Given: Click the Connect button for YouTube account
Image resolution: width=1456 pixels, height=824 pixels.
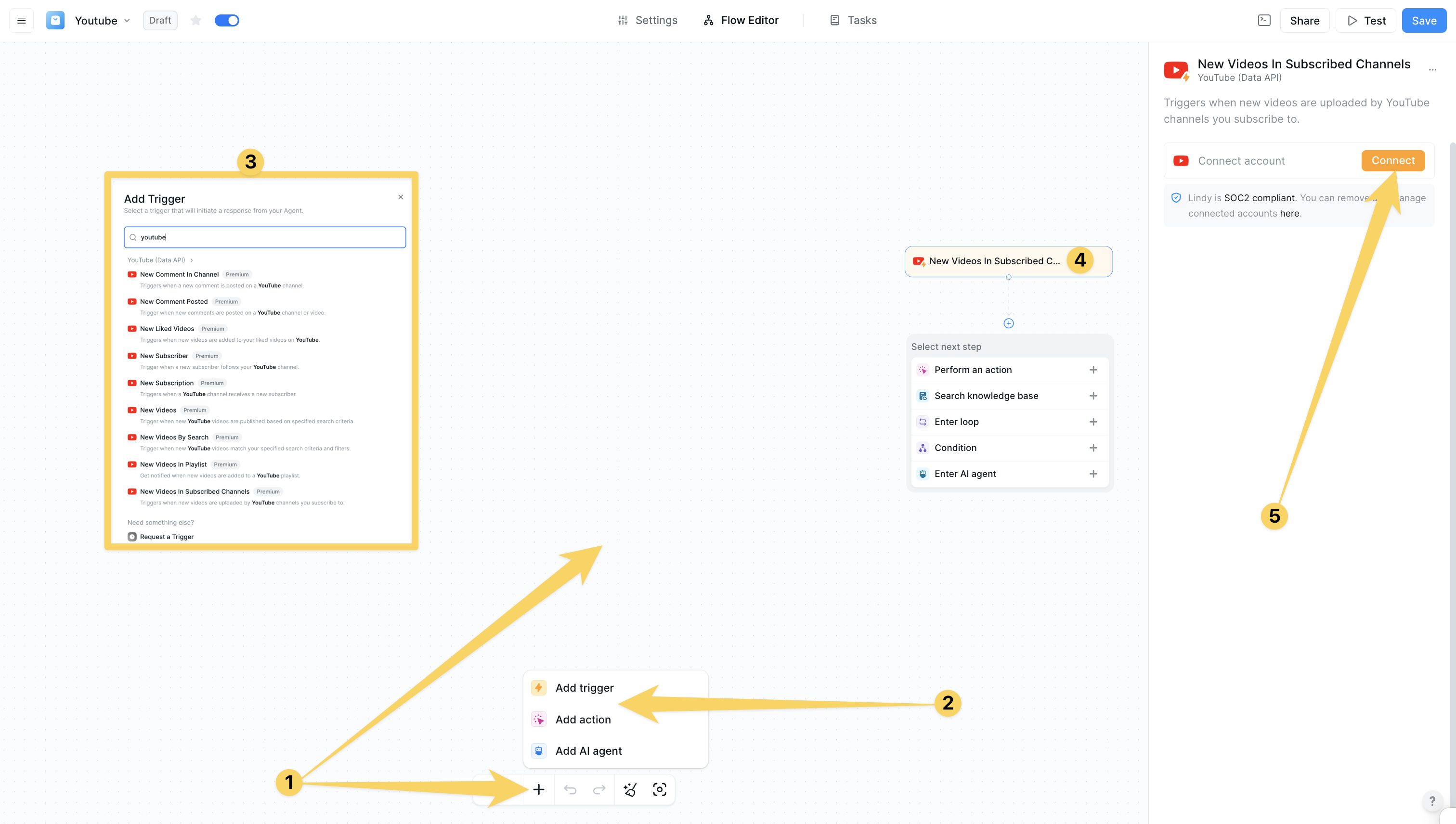Looking at the screenshot, I should [1392, 160].
